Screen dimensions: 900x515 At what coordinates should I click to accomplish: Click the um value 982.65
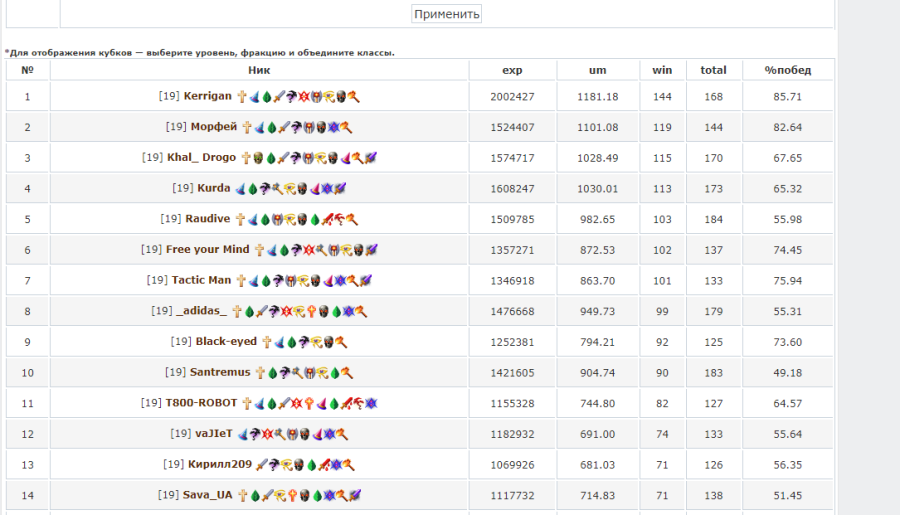pos(598,219)
